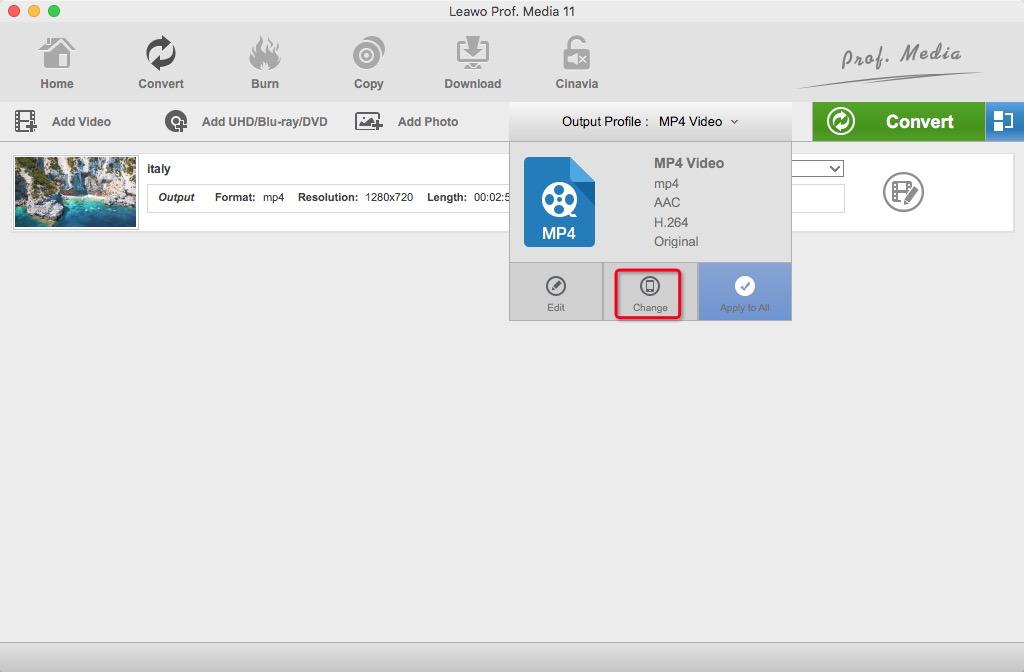
Task: Click the Add Video icon
Action: pos(24,121)
